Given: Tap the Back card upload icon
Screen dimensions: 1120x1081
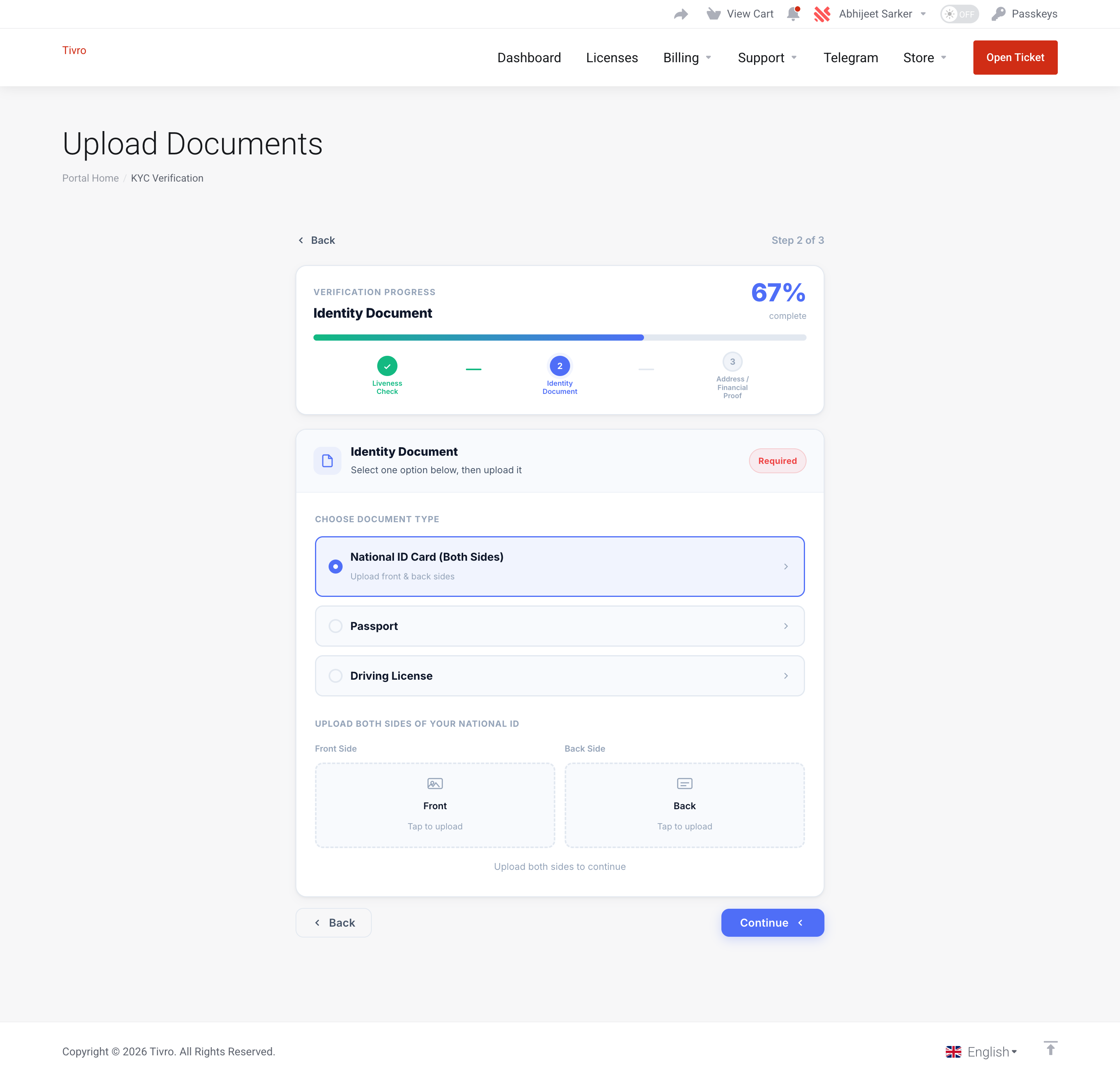Looking at the screenshot, I should click(x=684, y=783).
